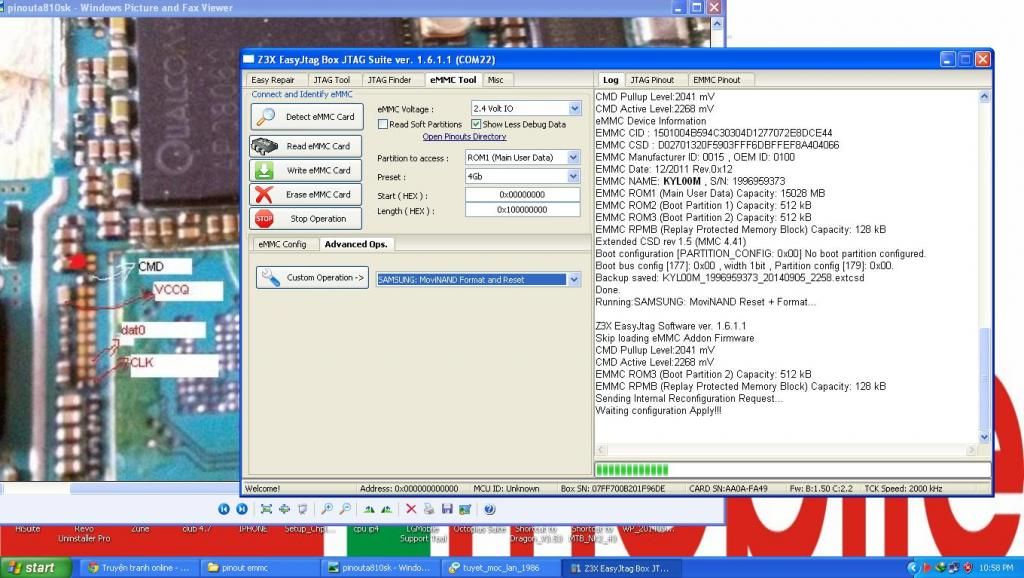Screen dimensions: 1024x578
Task: Click floppy disk Copy To icon
Action: [447, 509]
